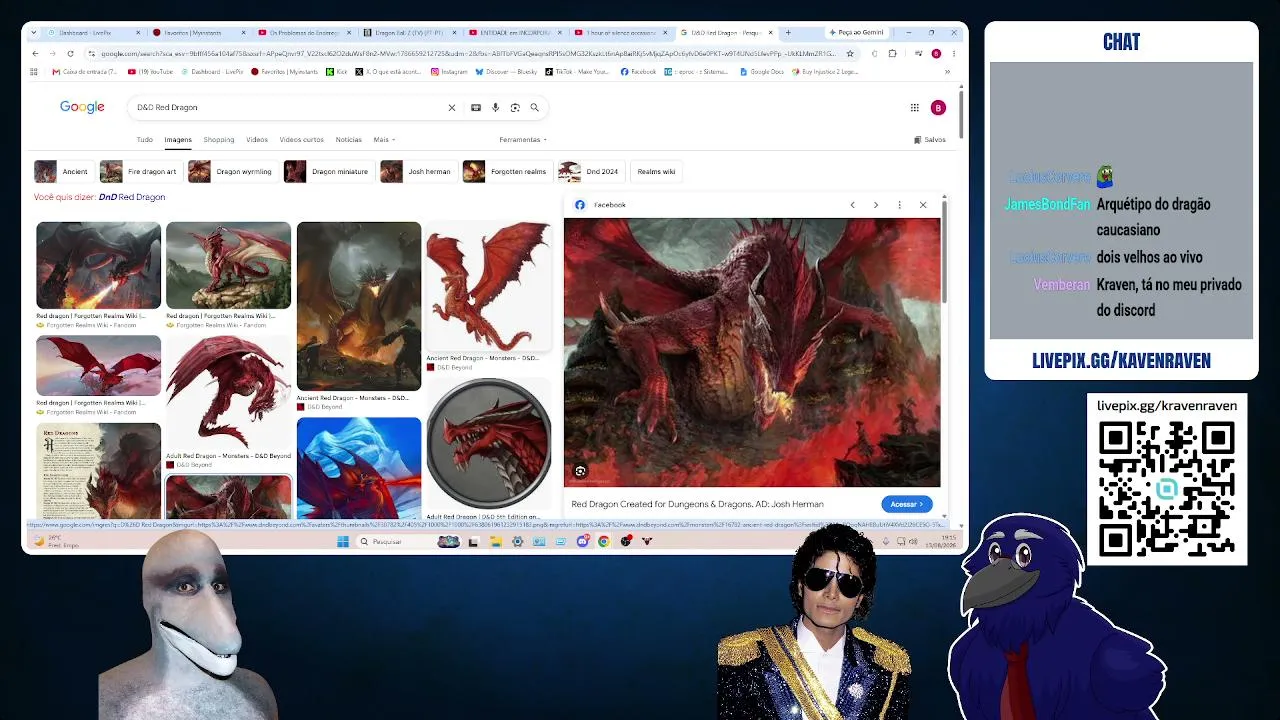Search this image with Lens overlay icon
Viewport: 1280px width, 720px height.
[580, 471]
